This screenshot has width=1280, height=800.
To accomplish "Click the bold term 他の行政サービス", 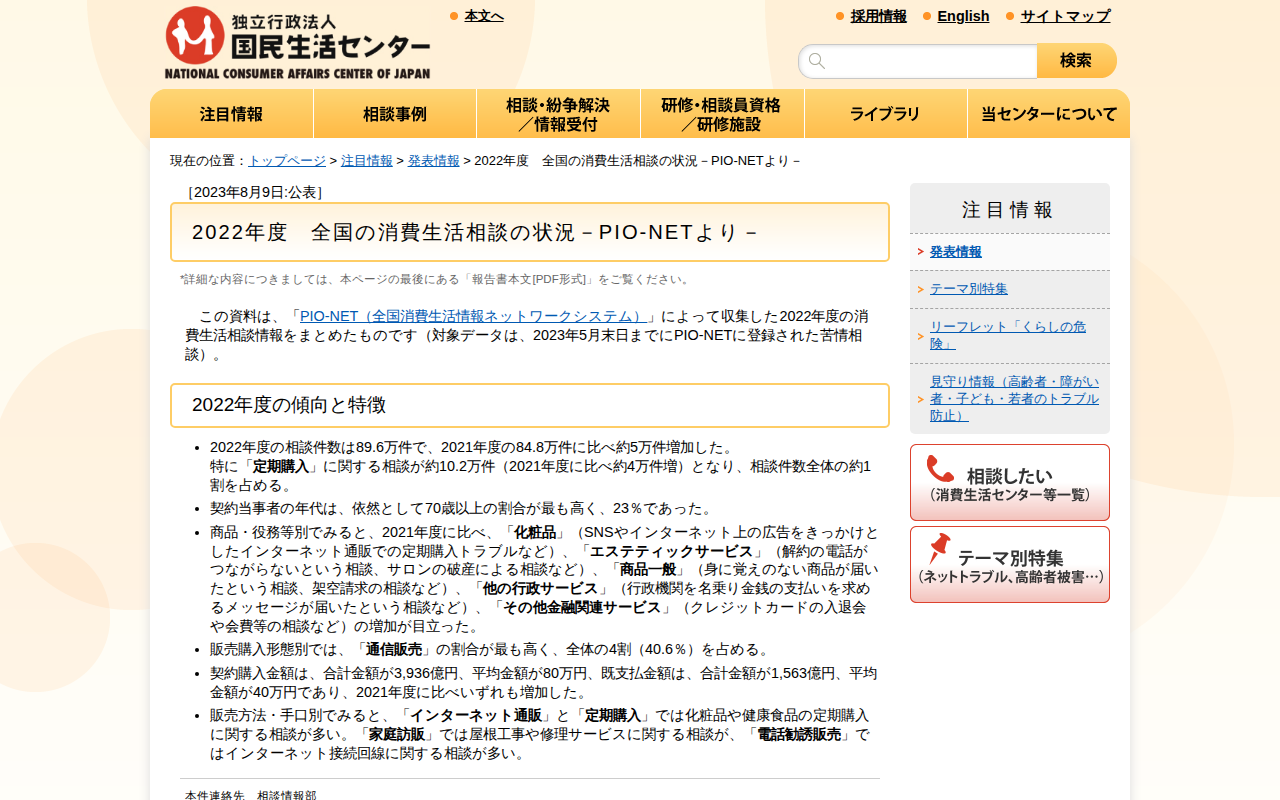I will [x=540, y=589].
